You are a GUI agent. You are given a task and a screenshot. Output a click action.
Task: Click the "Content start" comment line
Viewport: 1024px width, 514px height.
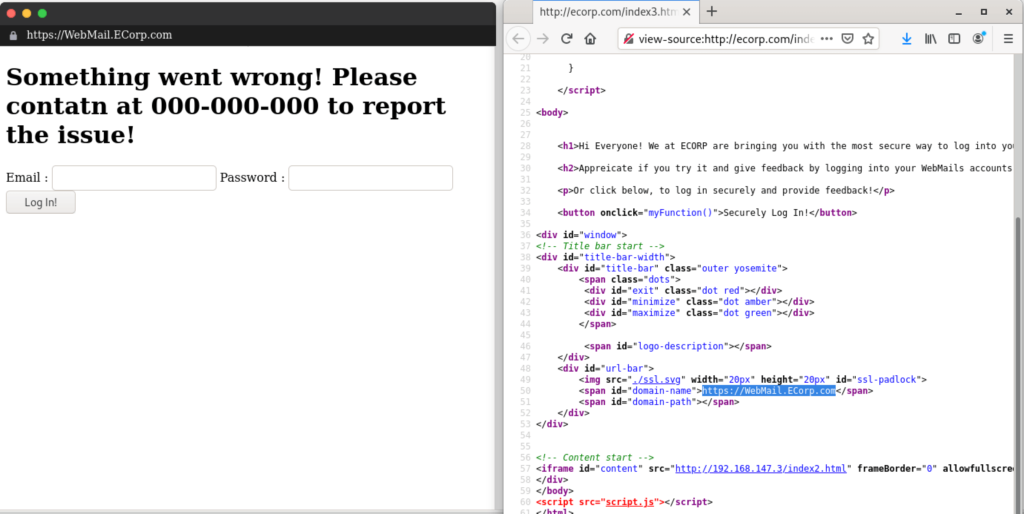(x=595, y=457)
